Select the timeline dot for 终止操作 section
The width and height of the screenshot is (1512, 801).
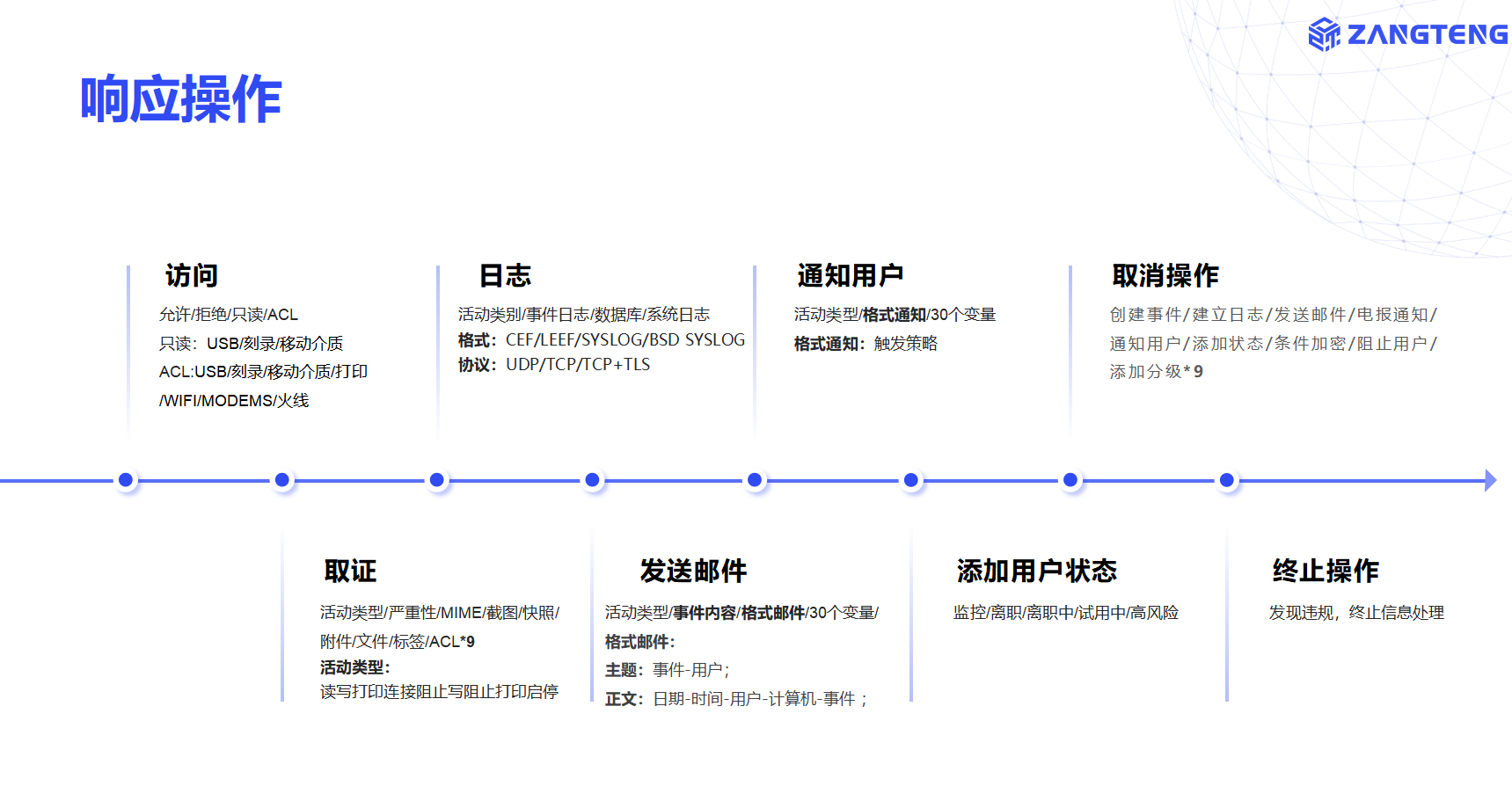[x=1227, y=480]
